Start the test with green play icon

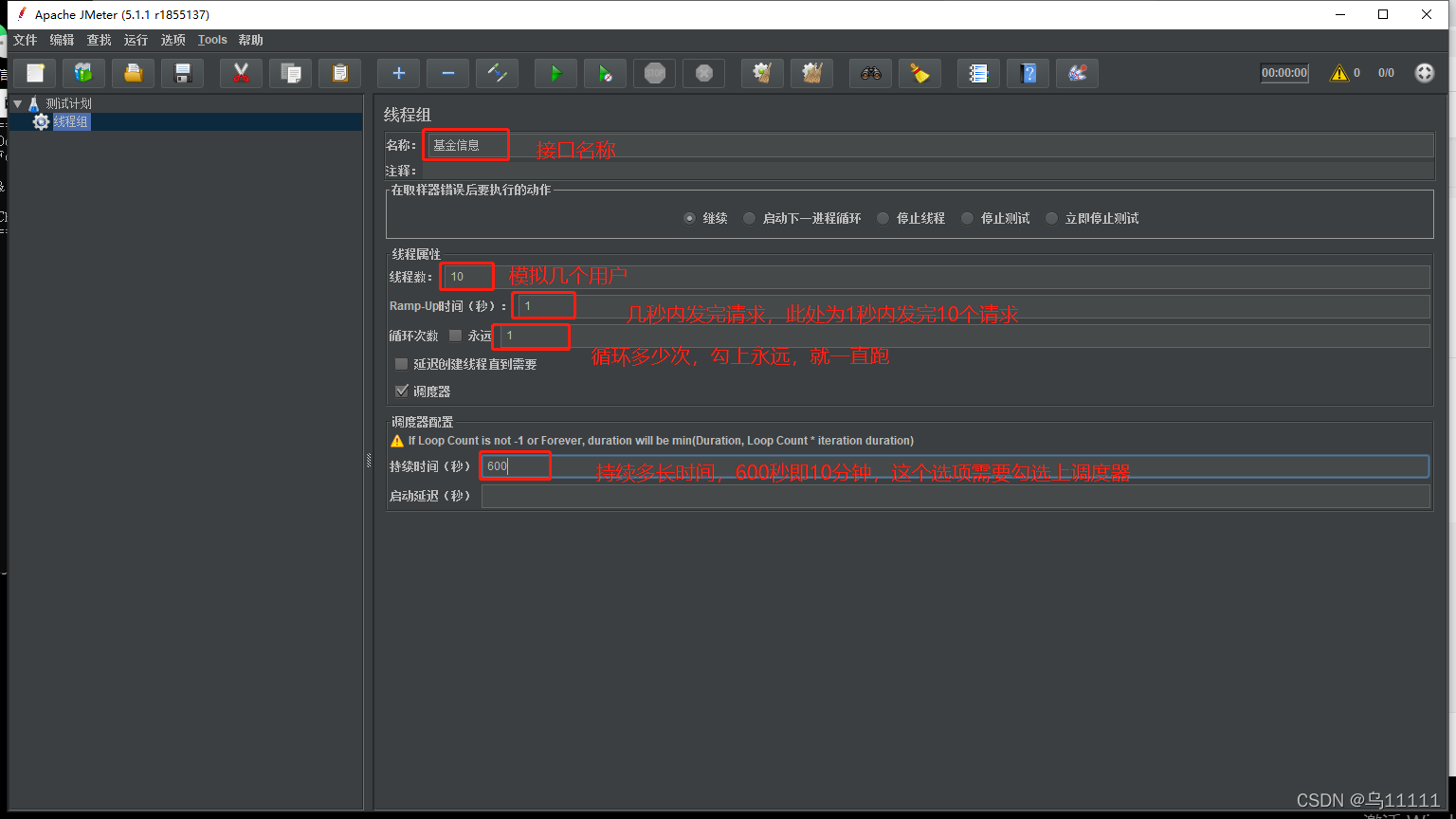click(556, 73)
